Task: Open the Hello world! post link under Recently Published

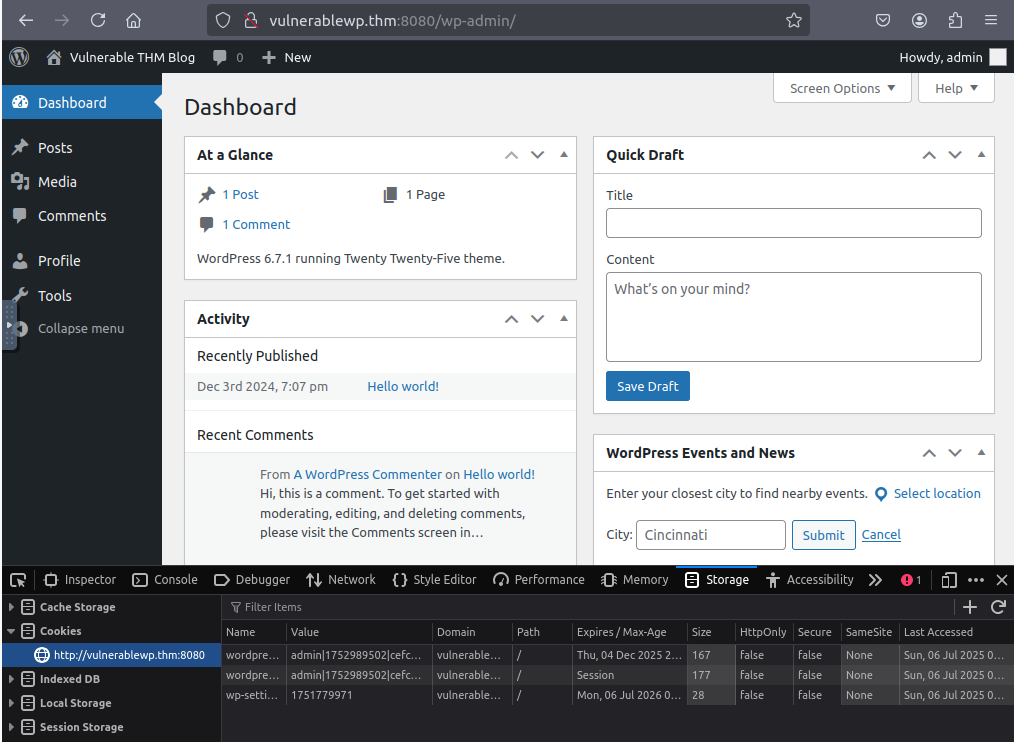Action: pyautogui.click(x=403, y=386)
